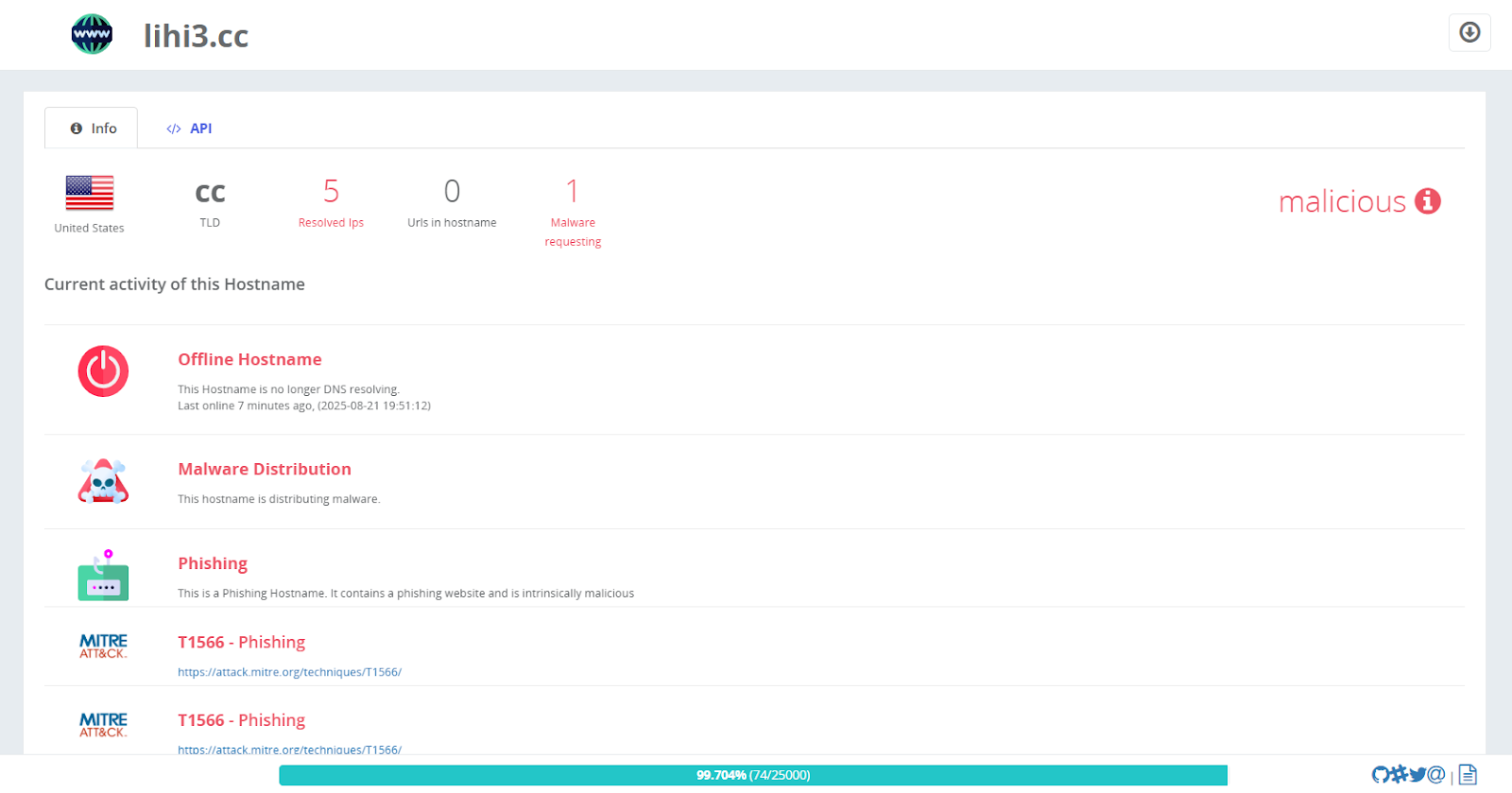Click the red Offline Hostname power icon
Viewport: 1512px width, 793px height.
tap(103, 371)
